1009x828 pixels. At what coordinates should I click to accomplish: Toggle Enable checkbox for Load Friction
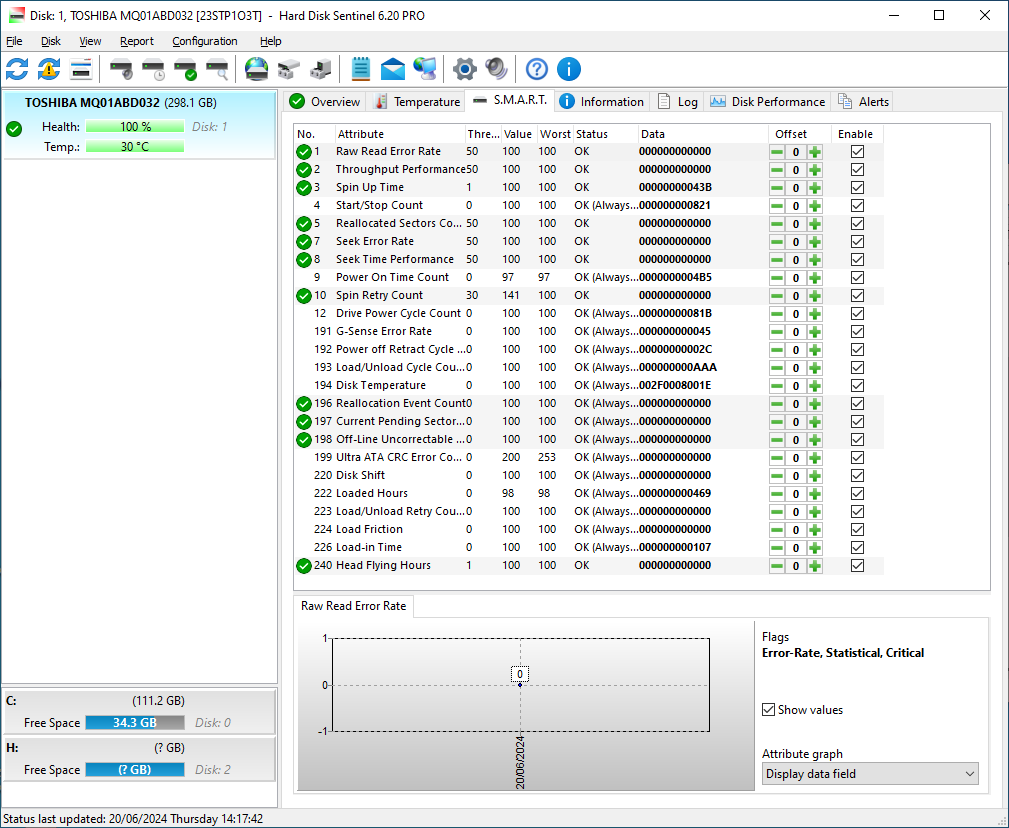(857, 530)
